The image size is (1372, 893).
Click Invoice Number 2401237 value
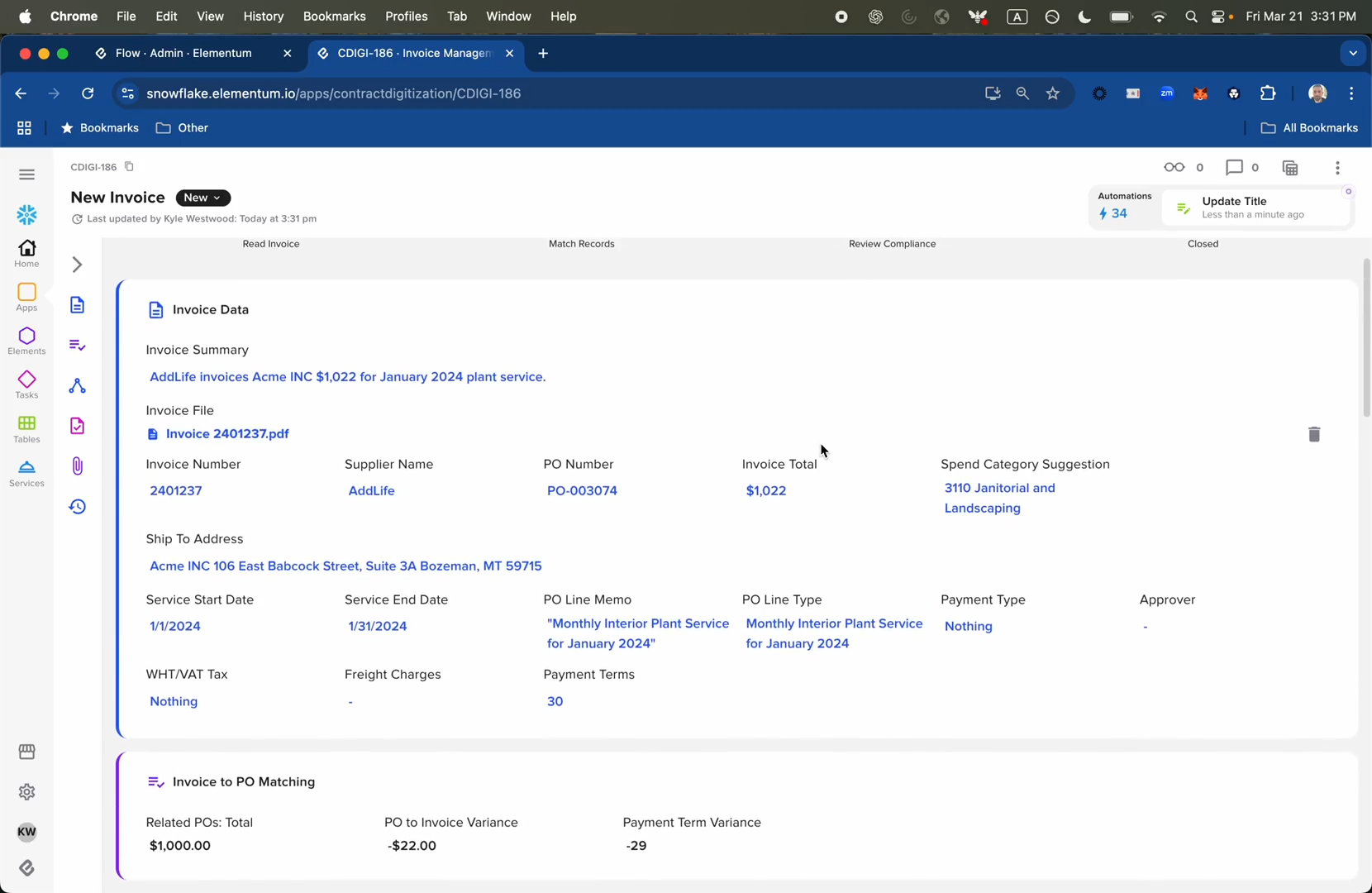(x=176, y=490)
